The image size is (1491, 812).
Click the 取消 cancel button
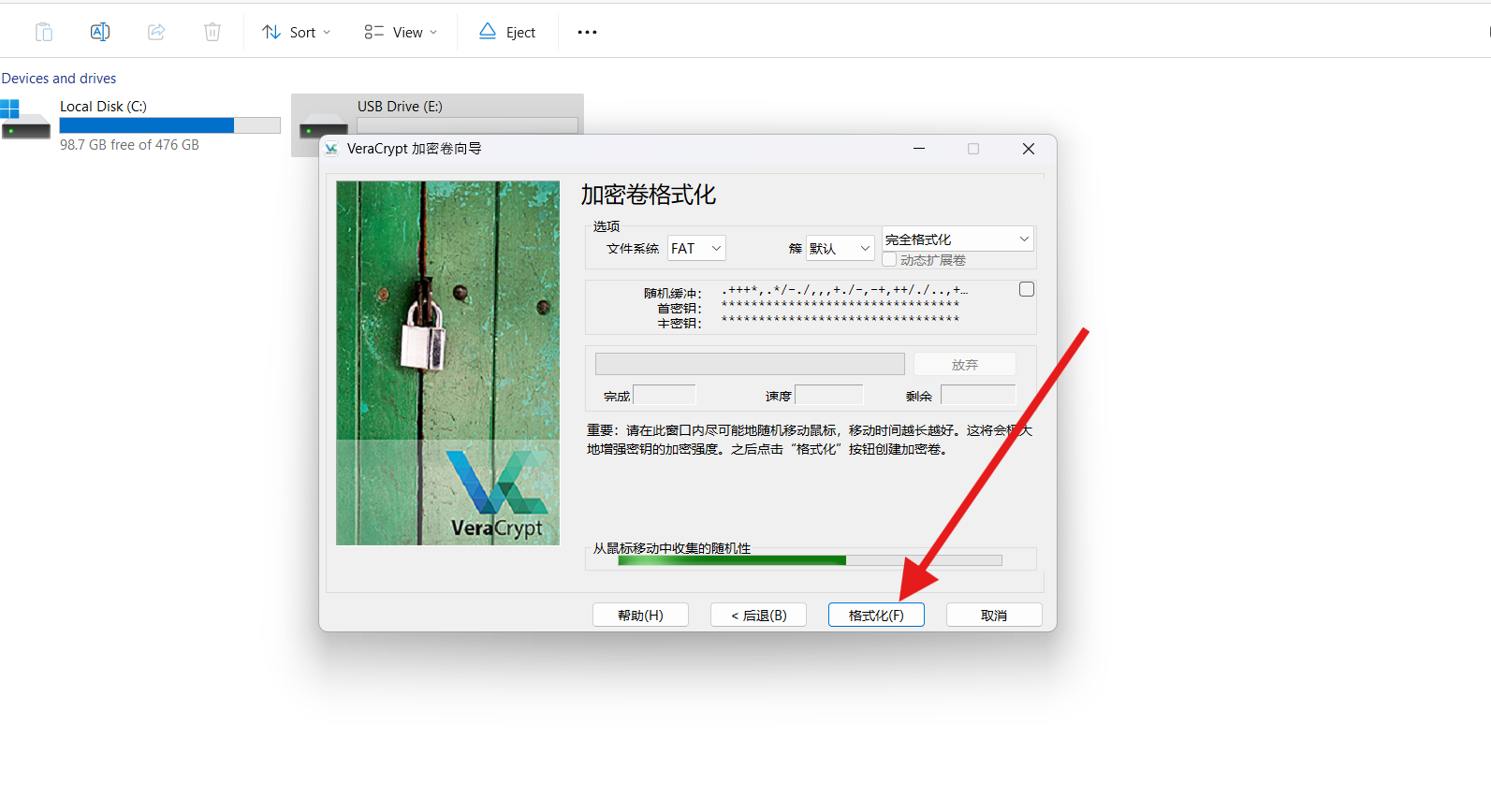coord(994,615)
